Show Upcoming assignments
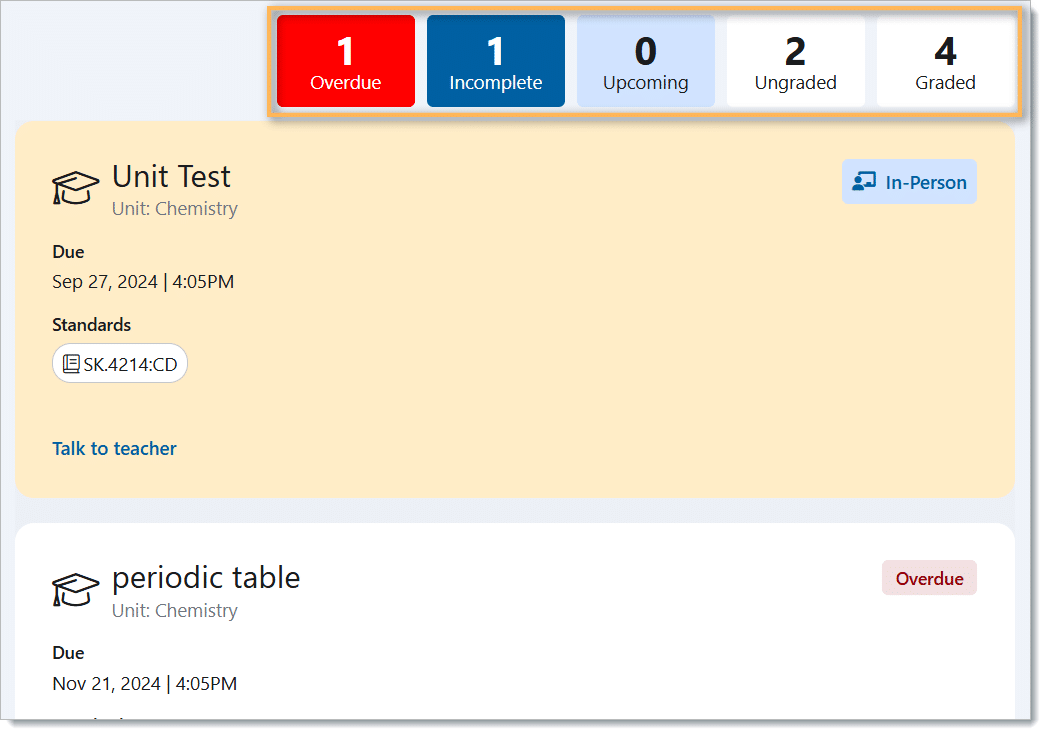 pos(646,61)
